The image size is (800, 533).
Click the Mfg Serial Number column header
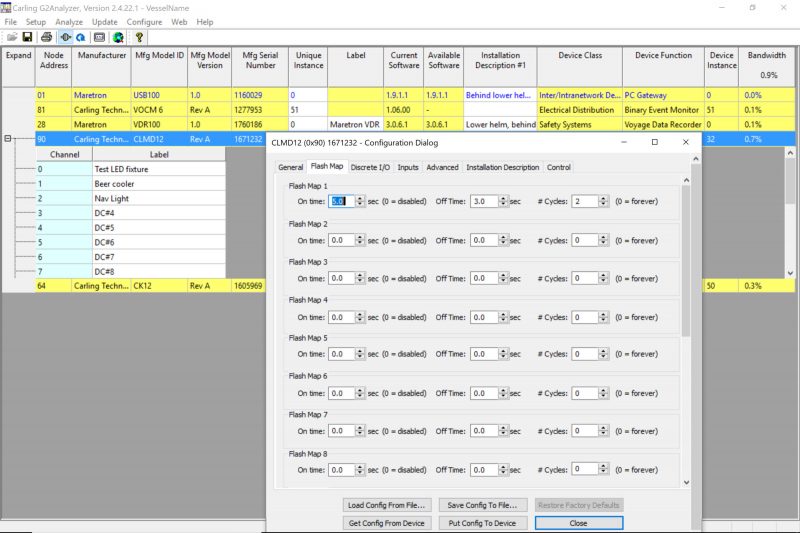(260, 67)
